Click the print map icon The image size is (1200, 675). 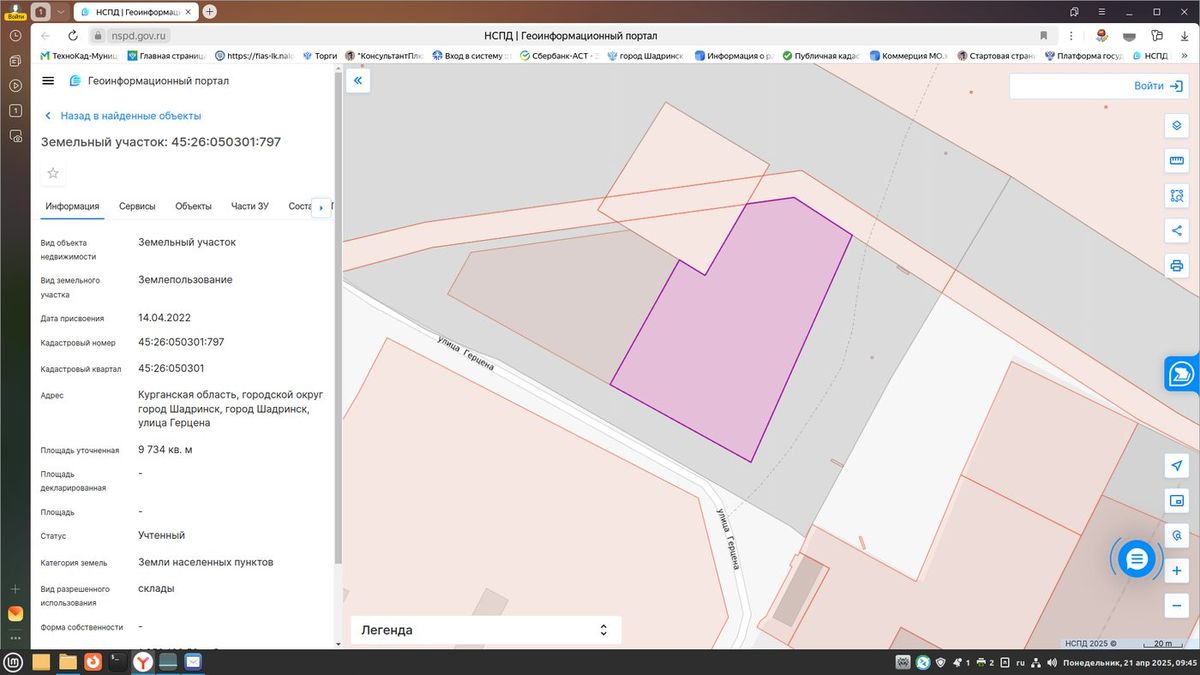[x=1176, y=265]
